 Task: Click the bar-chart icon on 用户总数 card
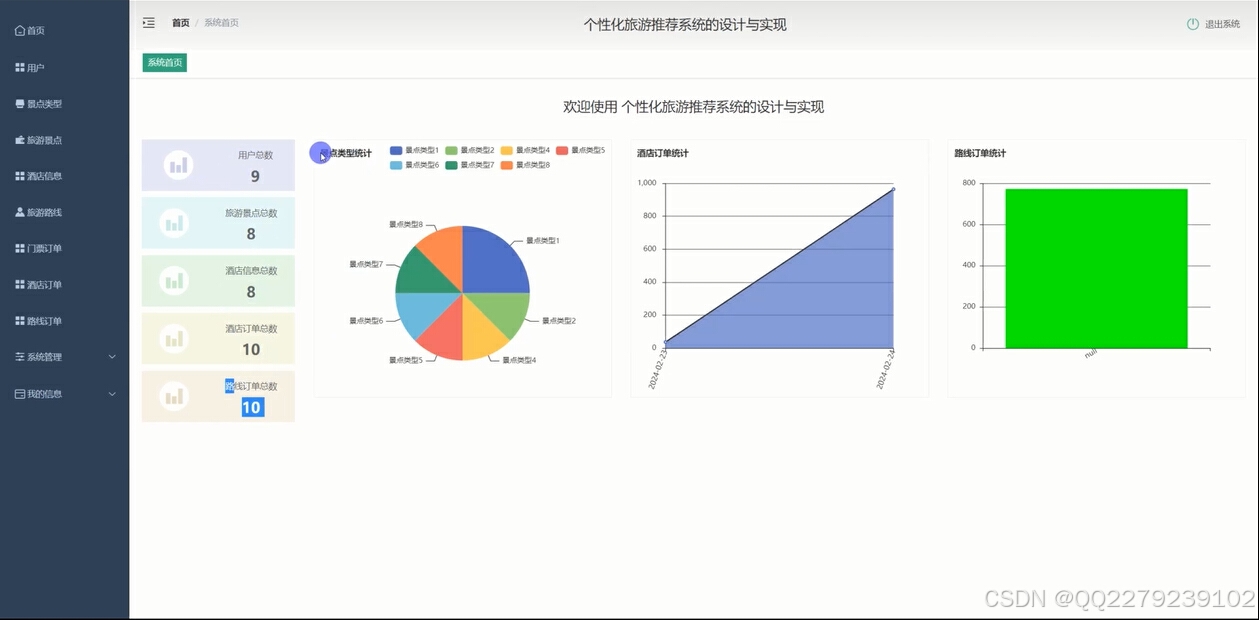coord(178,165)
